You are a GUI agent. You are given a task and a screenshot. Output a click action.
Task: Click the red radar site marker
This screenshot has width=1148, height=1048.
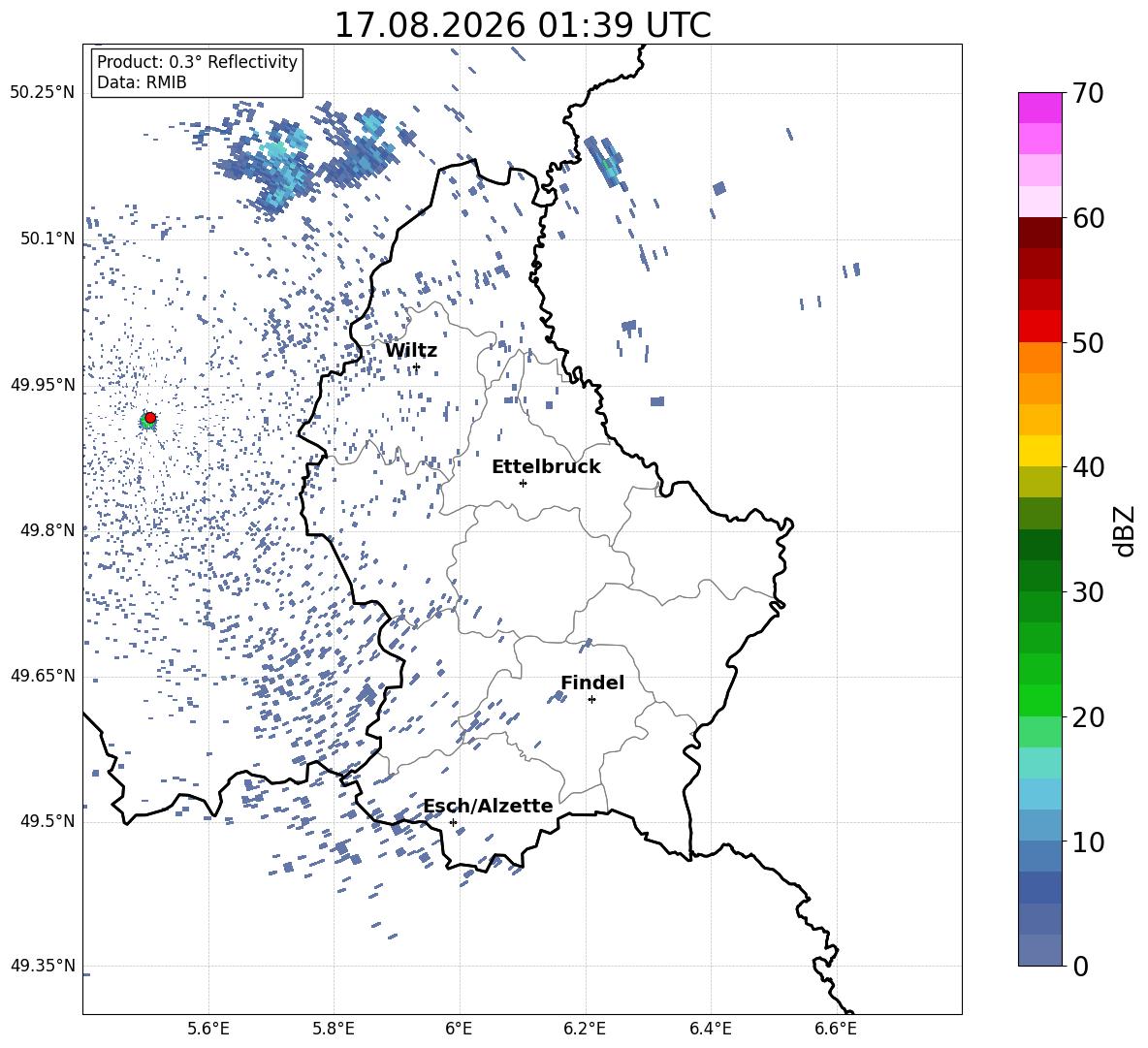point(150,418)
